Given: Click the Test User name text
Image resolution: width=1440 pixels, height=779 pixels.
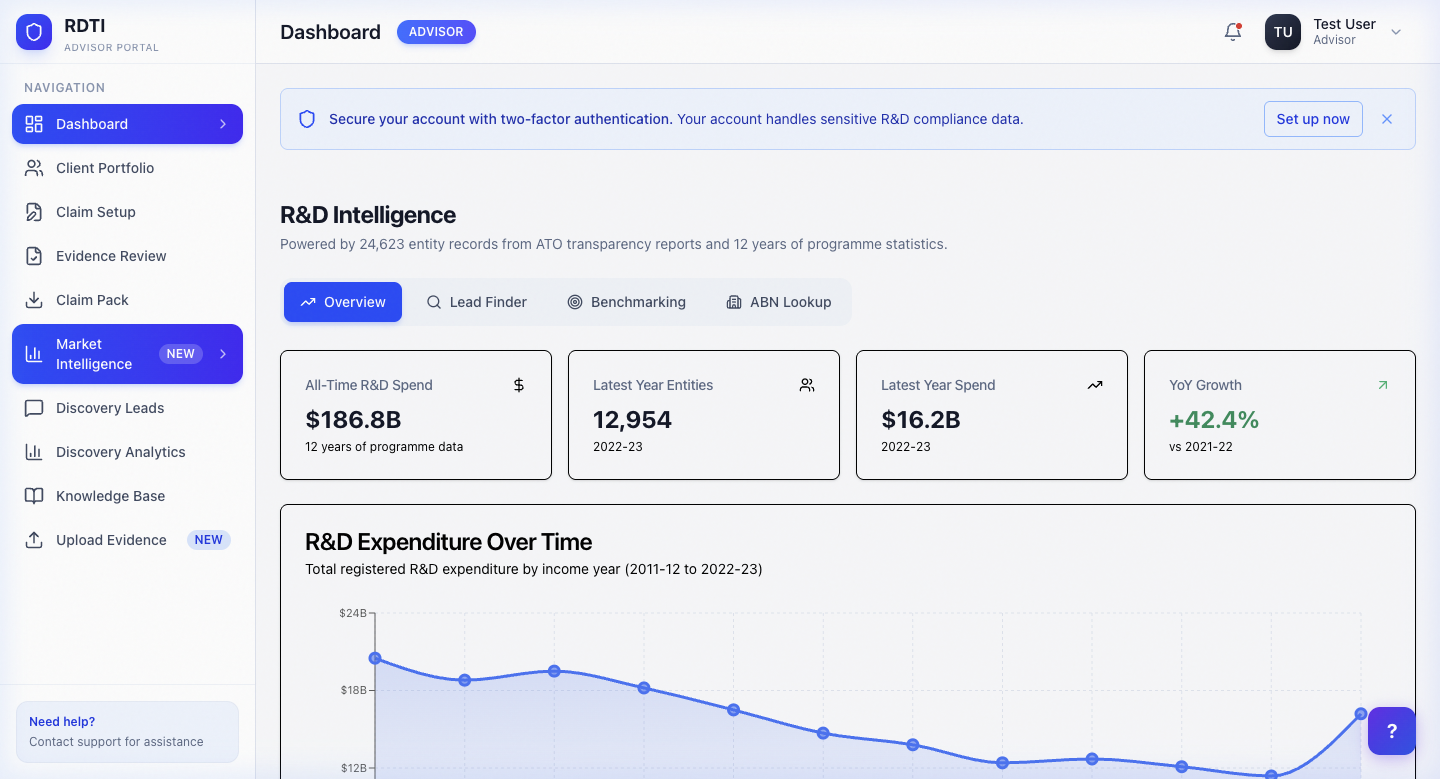Looking at the screenshot, I should pos(1344,24).
